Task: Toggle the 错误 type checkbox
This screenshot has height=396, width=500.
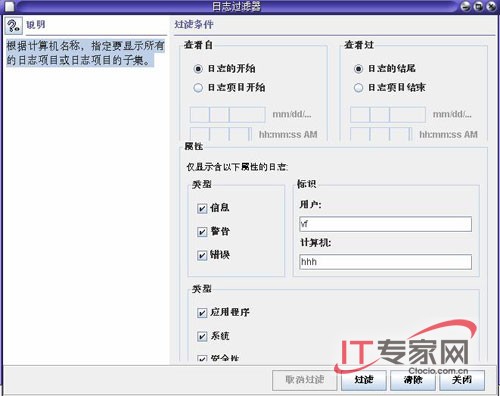Action: pyautogui.click(x=202, y=256)
